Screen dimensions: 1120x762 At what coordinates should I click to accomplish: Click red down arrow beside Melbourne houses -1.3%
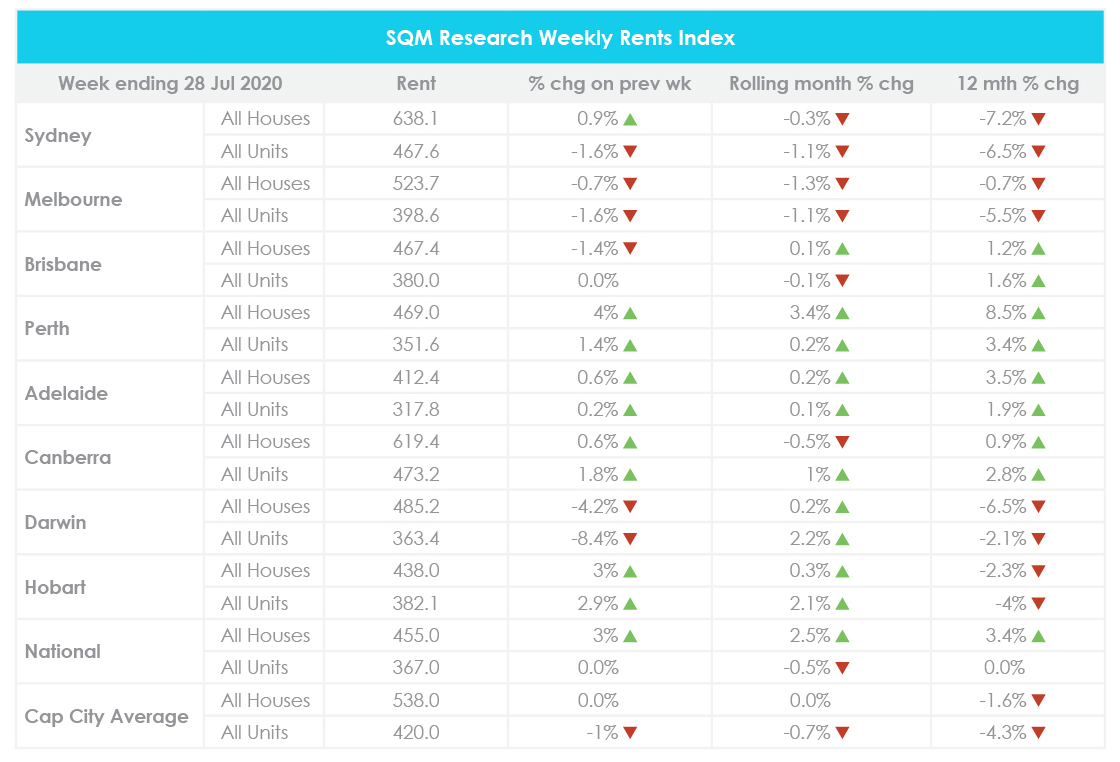pos(842,184)
